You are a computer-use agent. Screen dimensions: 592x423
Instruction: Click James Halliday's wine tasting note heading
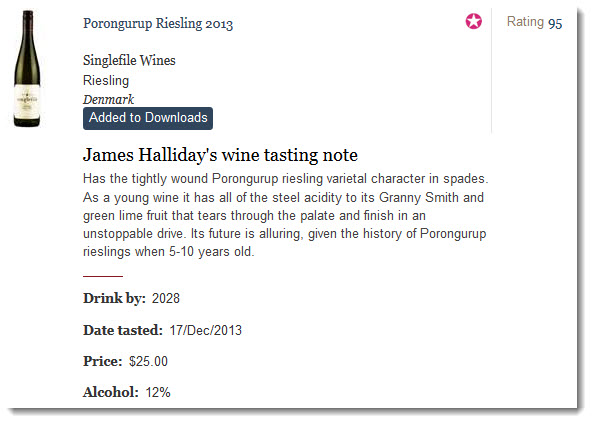pos(220,155)
